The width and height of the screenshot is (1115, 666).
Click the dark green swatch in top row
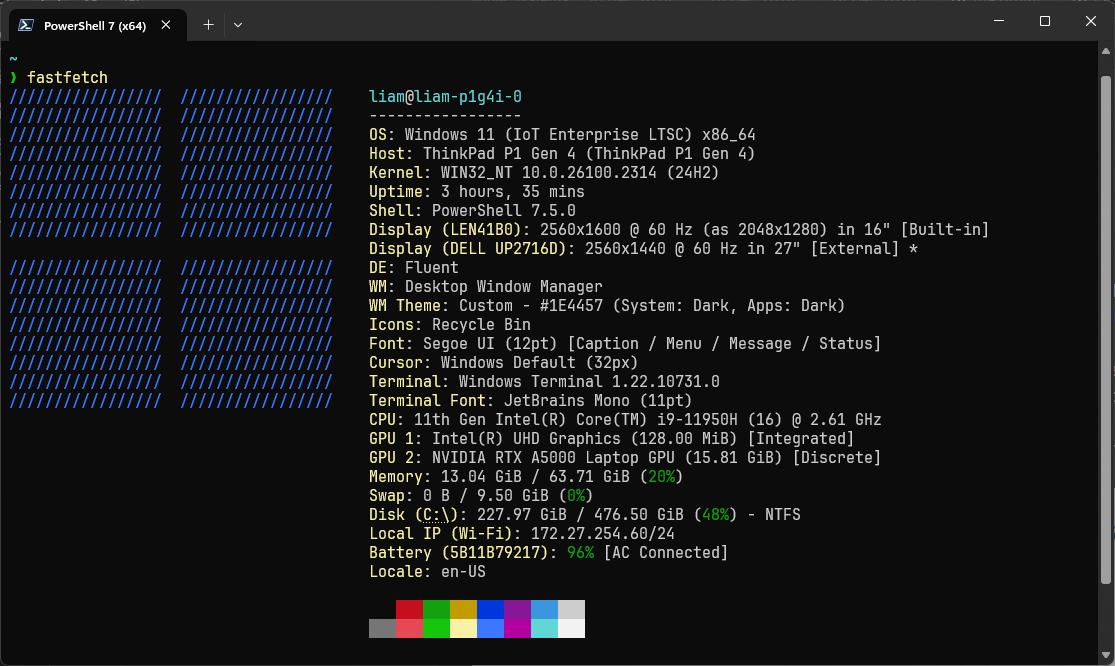[437, 609]
